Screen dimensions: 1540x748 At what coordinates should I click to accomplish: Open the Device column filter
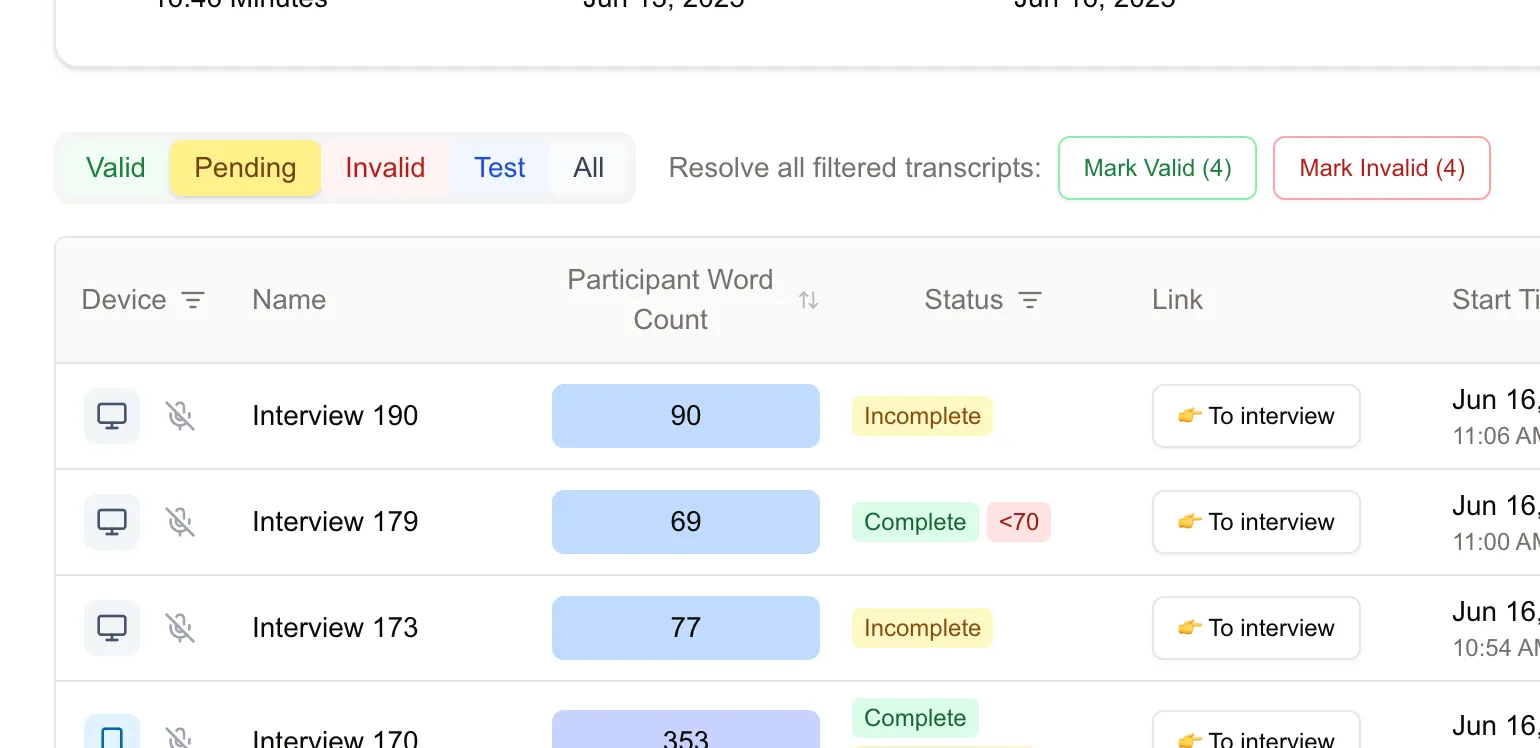click(193, 300)
